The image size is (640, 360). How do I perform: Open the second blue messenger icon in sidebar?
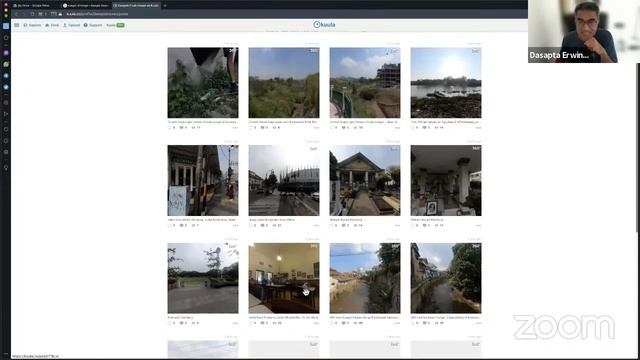[x=6, y=87]
